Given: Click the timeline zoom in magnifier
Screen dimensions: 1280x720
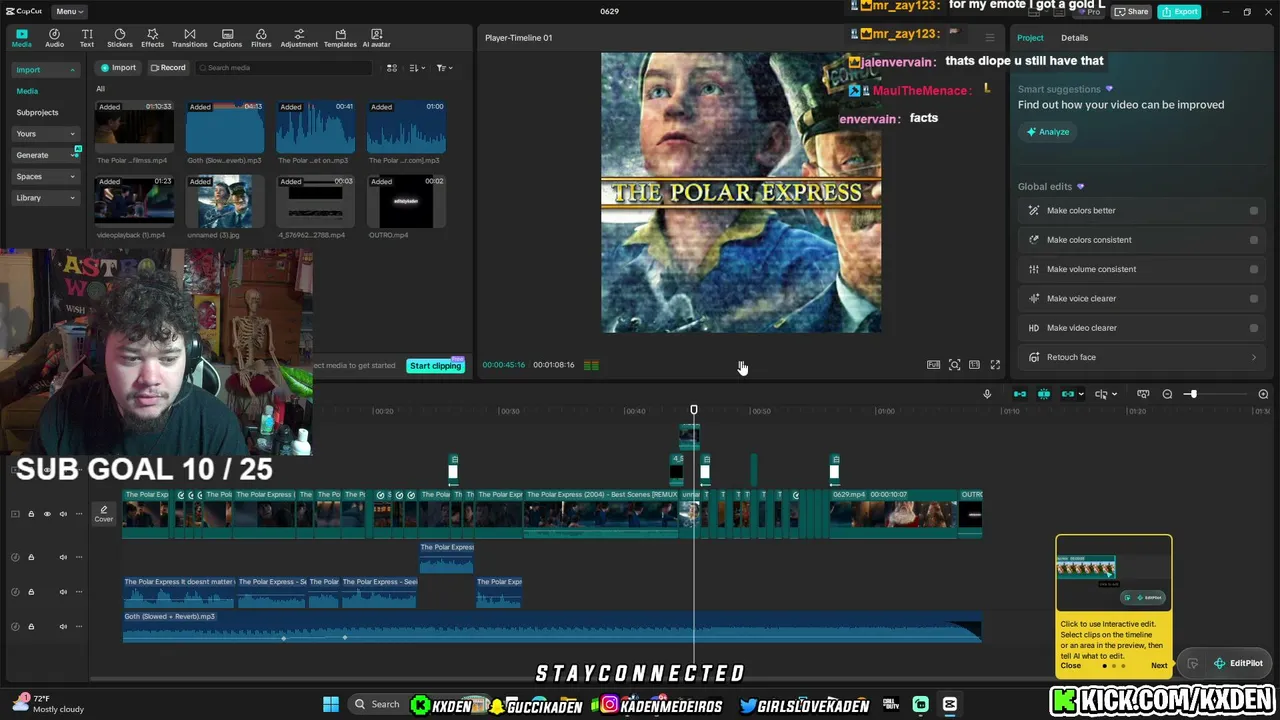Looking at the screenshot, I should pyautogui.click(x=1263, y=394).
